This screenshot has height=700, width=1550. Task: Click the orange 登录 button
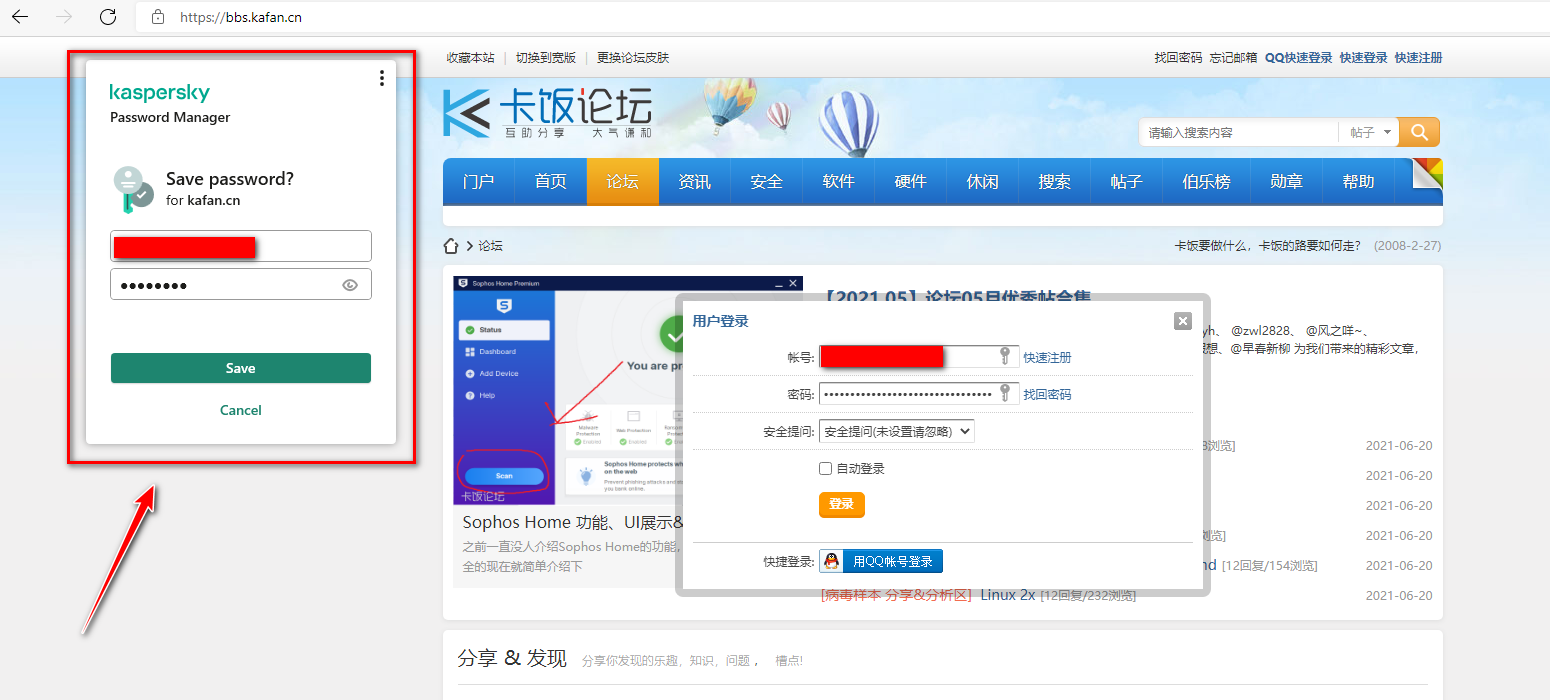pos(842,504)
